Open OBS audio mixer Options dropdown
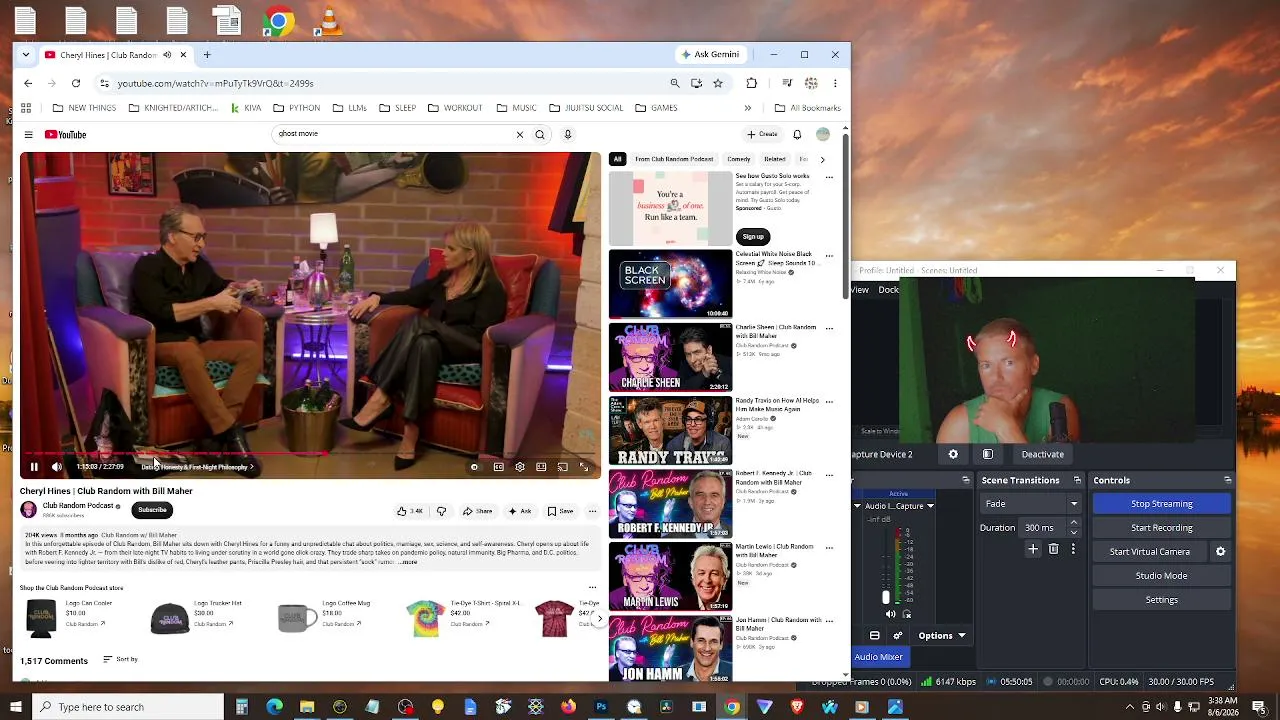This screenshot has height=720, width=1280. 941,636
